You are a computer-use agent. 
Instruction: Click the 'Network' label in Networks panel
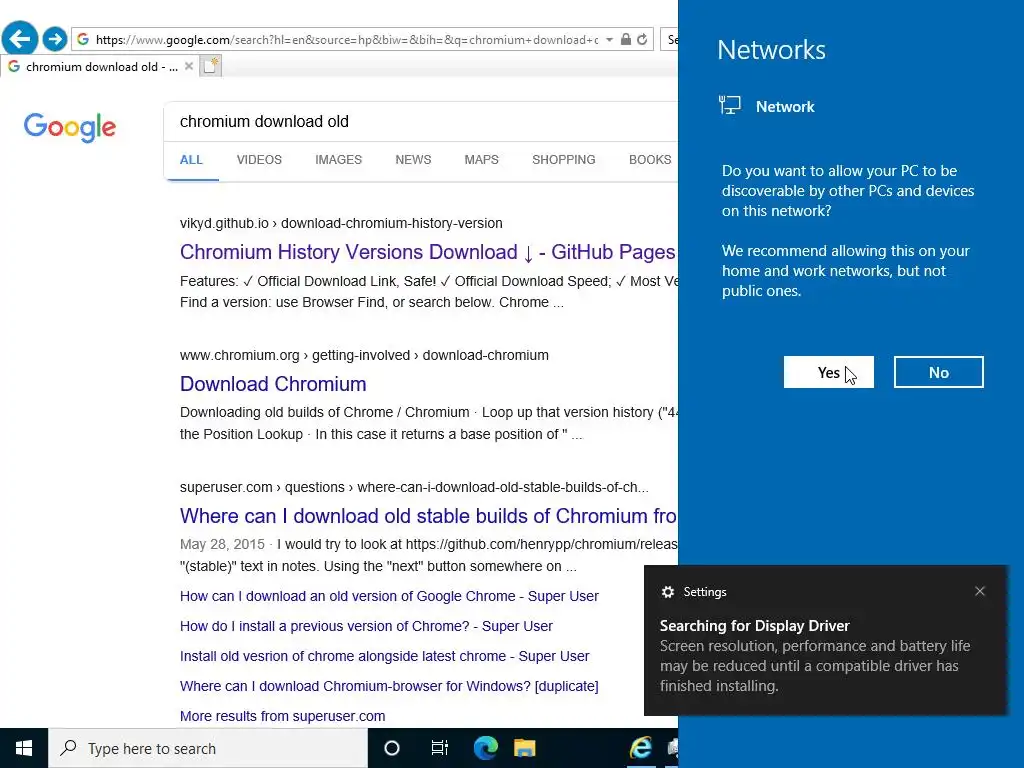785,106
